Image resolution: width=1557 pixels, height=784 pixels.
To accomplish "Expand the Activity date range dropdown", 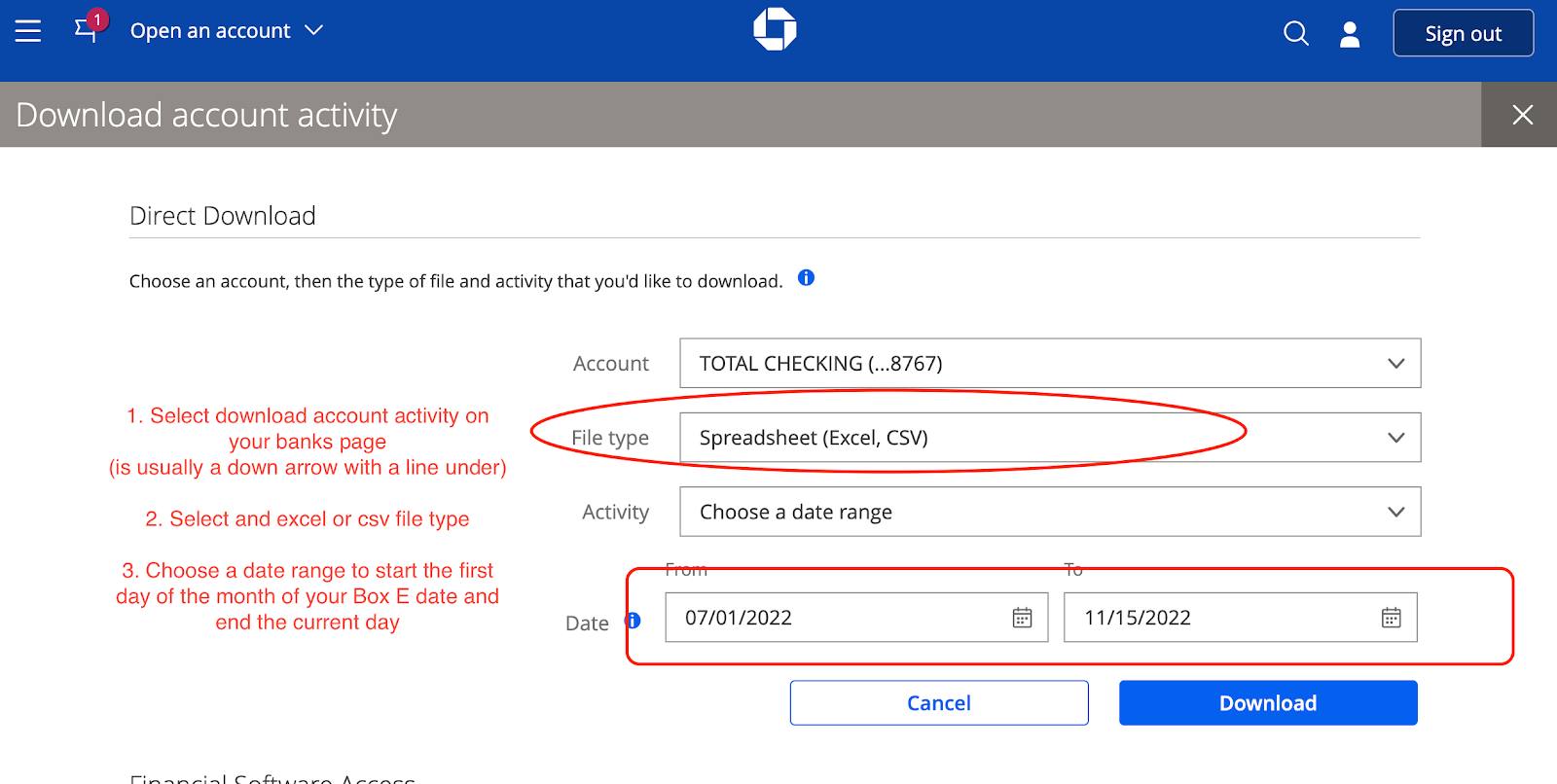I will (x=1049, y=512).
